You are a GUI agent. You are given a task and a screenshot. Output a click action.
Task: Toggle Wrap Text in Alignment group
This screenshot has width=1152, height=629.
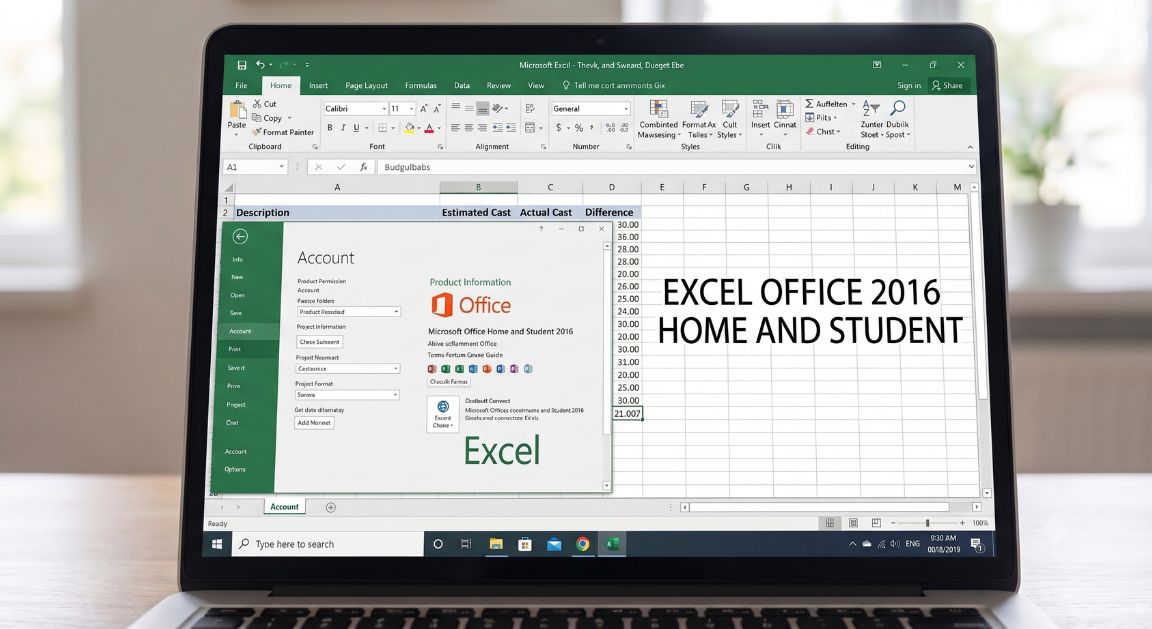530,108
